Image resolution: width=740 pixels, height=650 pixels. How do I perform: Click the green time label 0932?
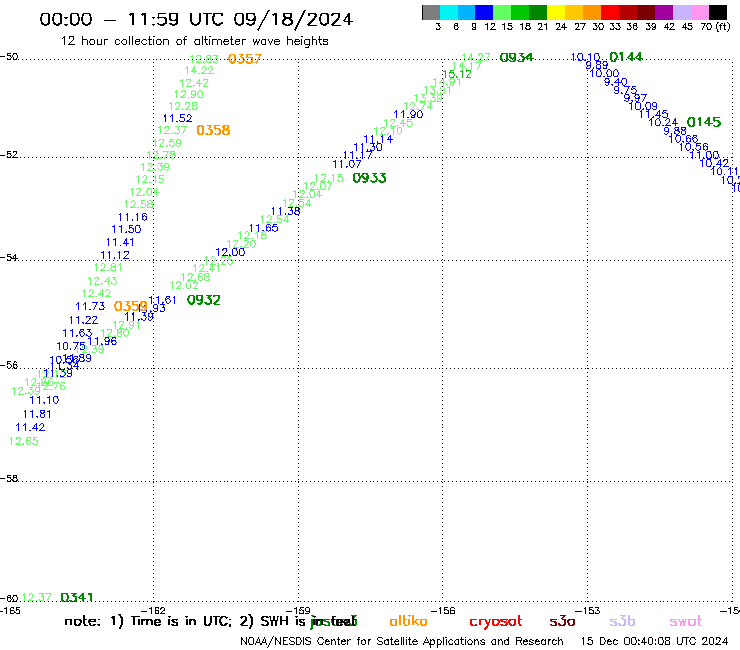(x=203, y=300)
